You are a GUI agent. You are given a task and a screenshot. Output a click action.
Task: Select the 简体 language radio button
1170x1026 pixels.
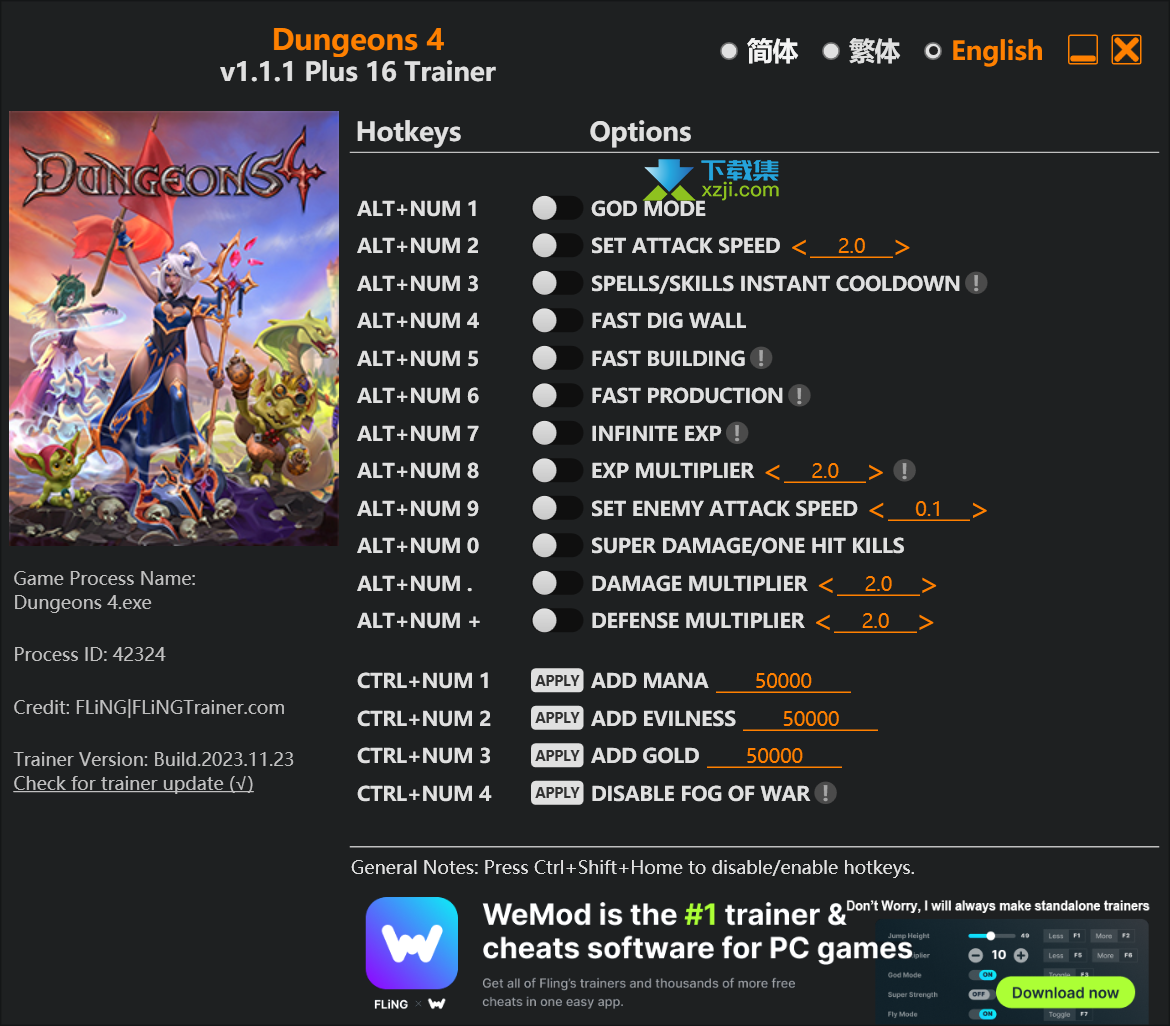729,51
